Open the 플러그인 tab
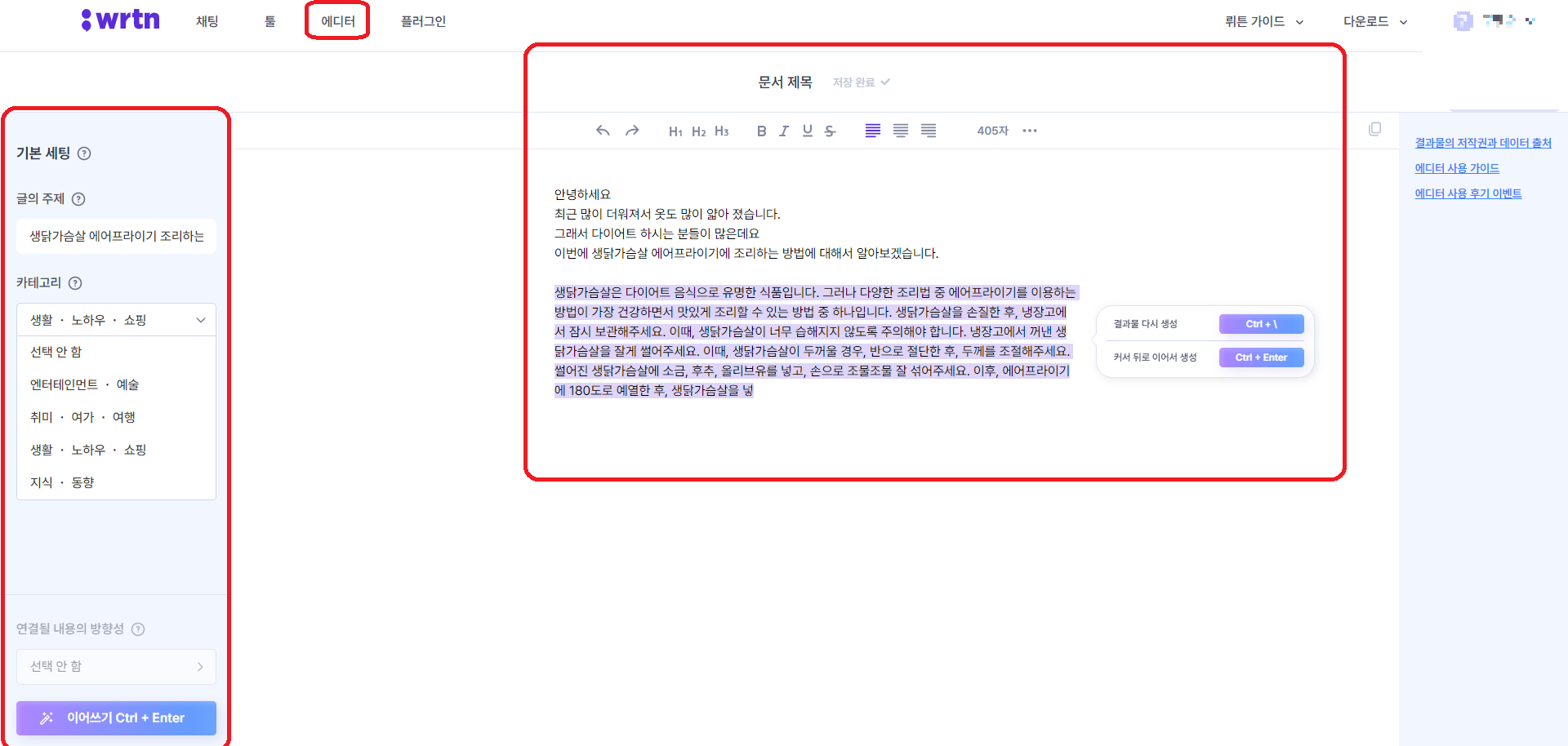Screen dimensions: 1568x746 pyautogui.click(x=423, y=21)
